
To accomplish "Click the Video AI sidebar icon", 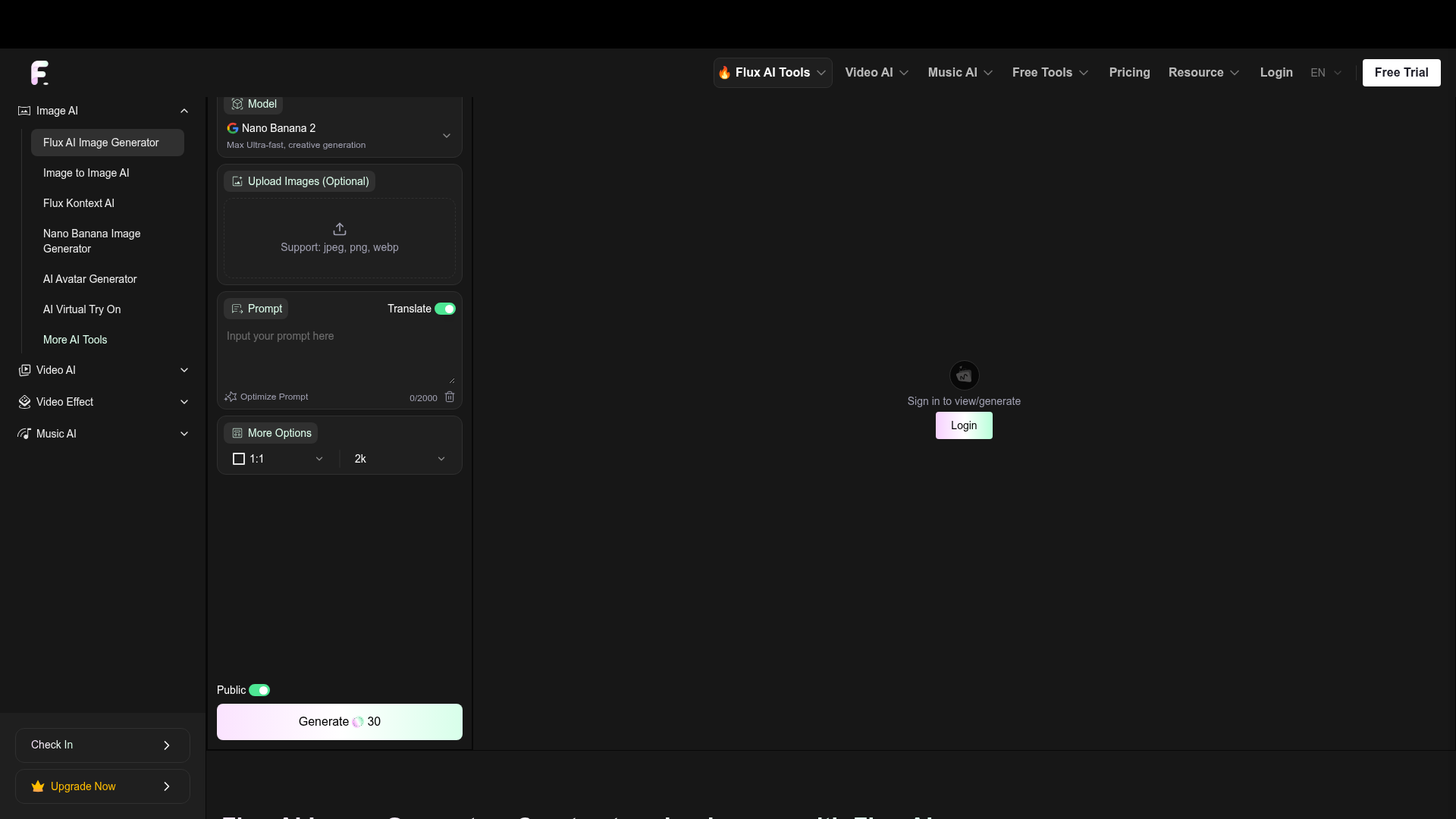I will point(24,370).
